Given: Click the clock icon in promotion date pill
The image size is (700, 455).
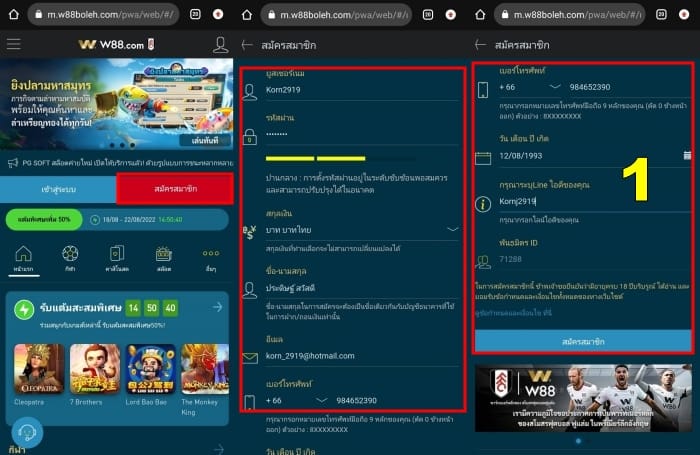Looking at the screenshot, I should pyautogui.click(x=95, y=220).
